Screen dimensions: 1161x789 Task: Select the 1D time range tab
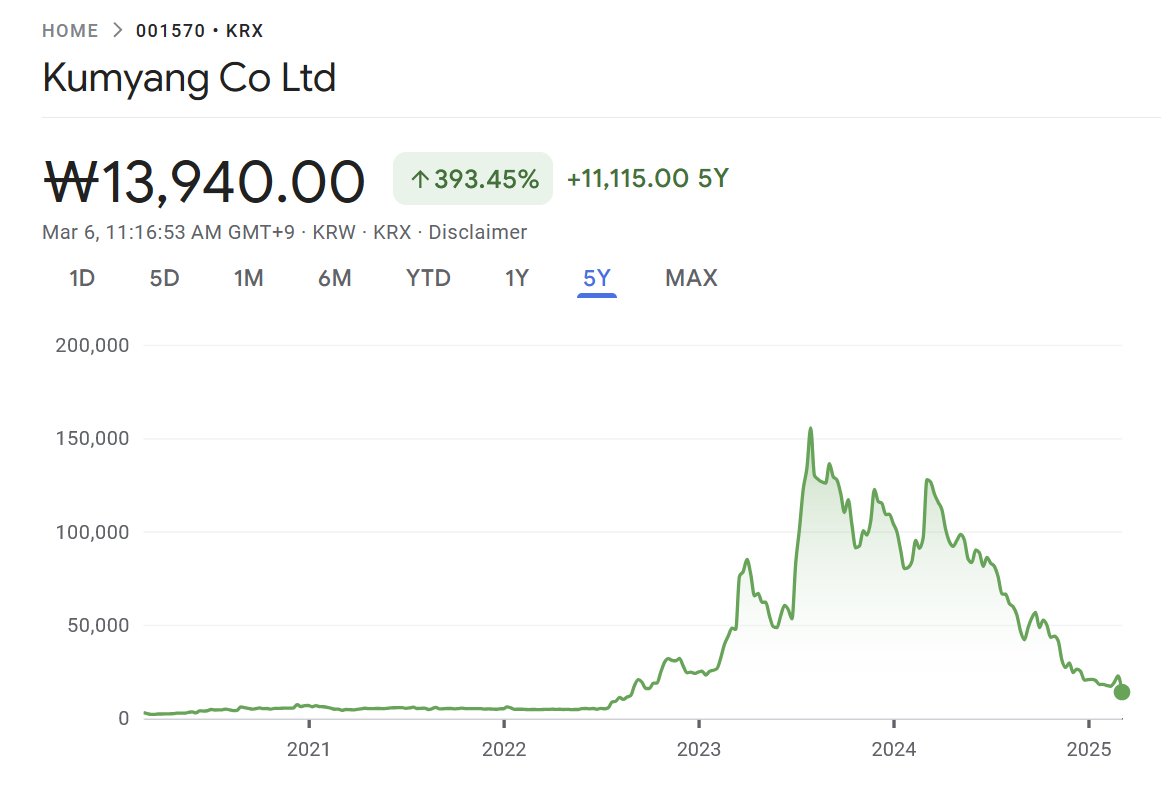coord(82,278)
